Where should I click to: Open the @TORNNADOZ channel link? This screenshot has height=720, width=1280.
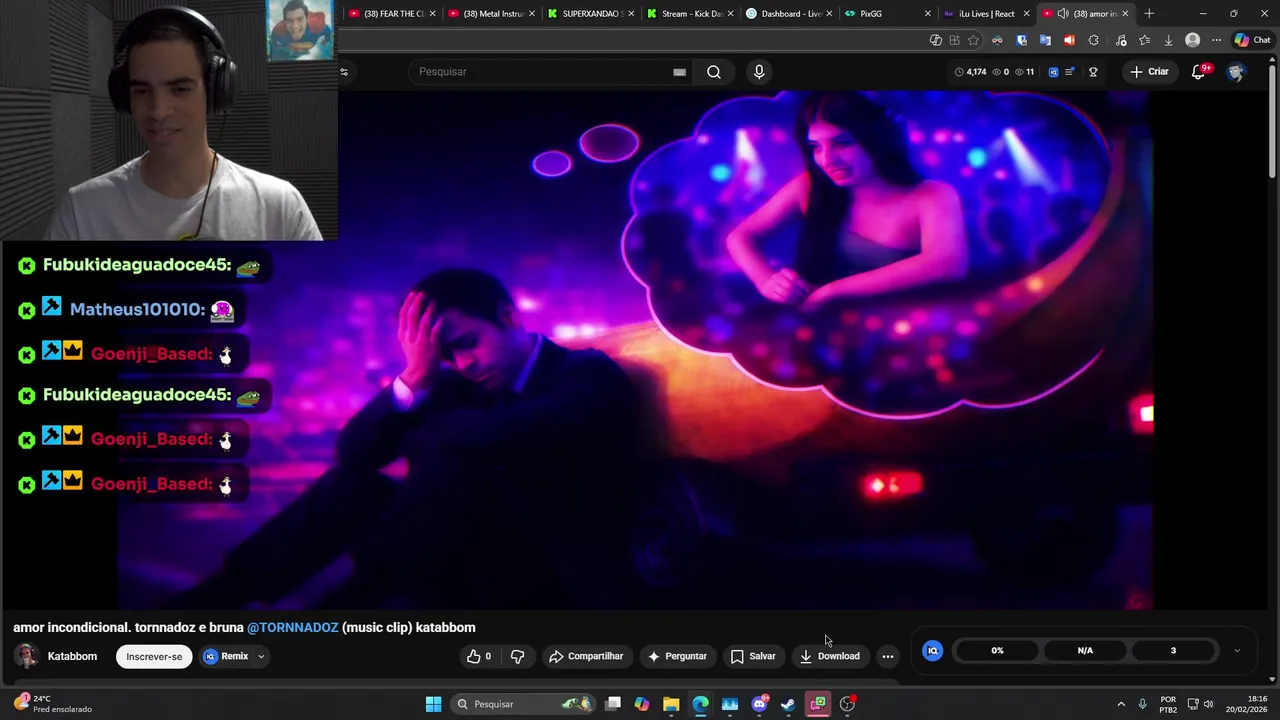pos(293,627)
